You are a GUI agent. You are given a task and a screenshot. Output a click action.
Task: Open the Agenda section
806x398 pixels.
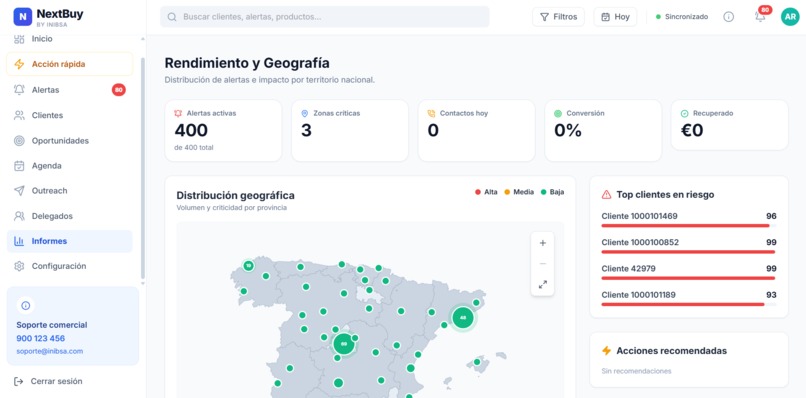(70, 166)
